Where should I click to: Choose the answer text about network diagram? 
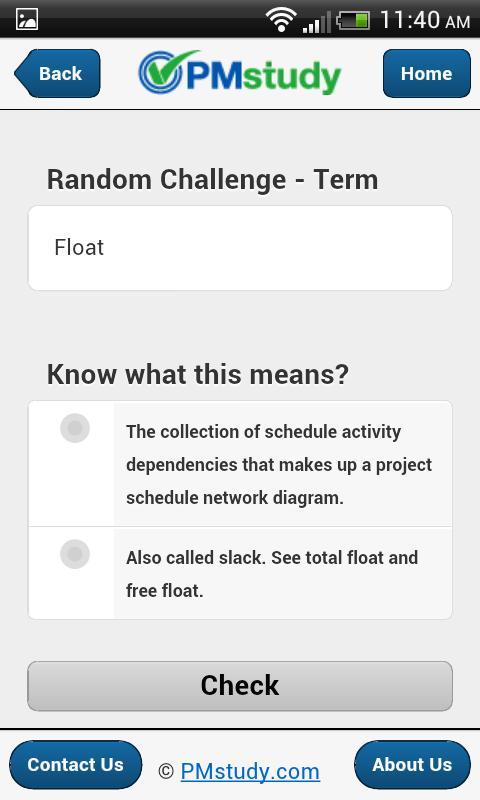[x=279, y=465]
